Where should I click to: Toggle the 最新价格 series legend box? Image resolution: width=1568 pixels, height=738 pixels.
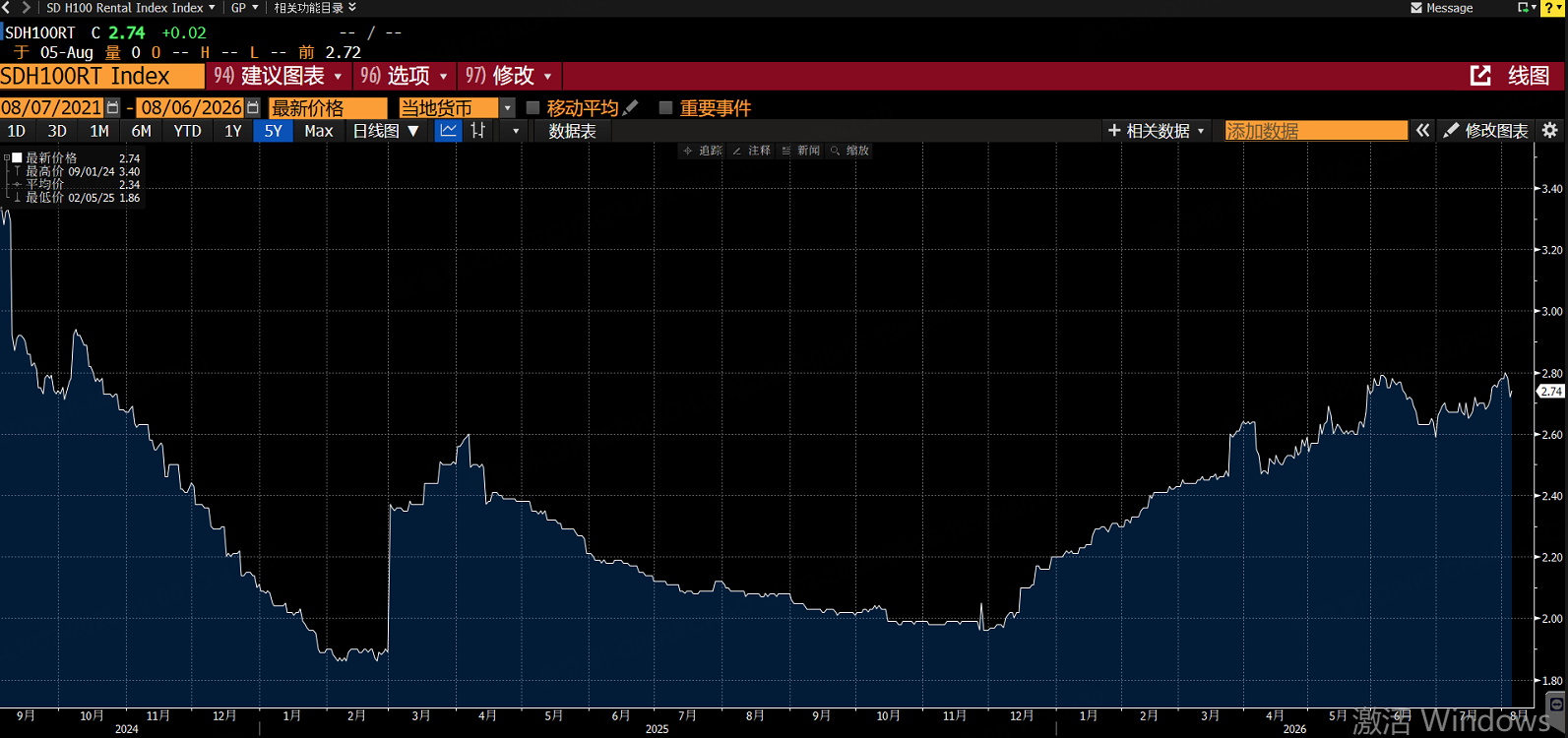17,157
